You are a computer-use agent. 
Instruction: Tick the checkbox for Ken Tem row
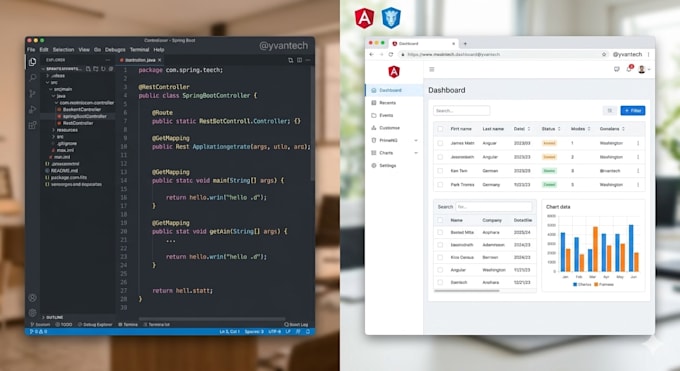point(440,171)
